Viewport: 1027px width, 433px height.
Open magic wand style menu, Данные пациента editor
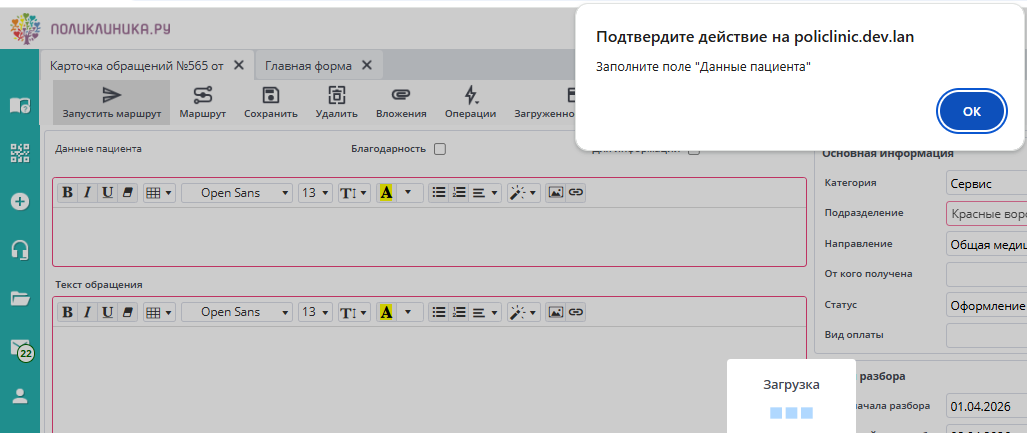(523, 193)
